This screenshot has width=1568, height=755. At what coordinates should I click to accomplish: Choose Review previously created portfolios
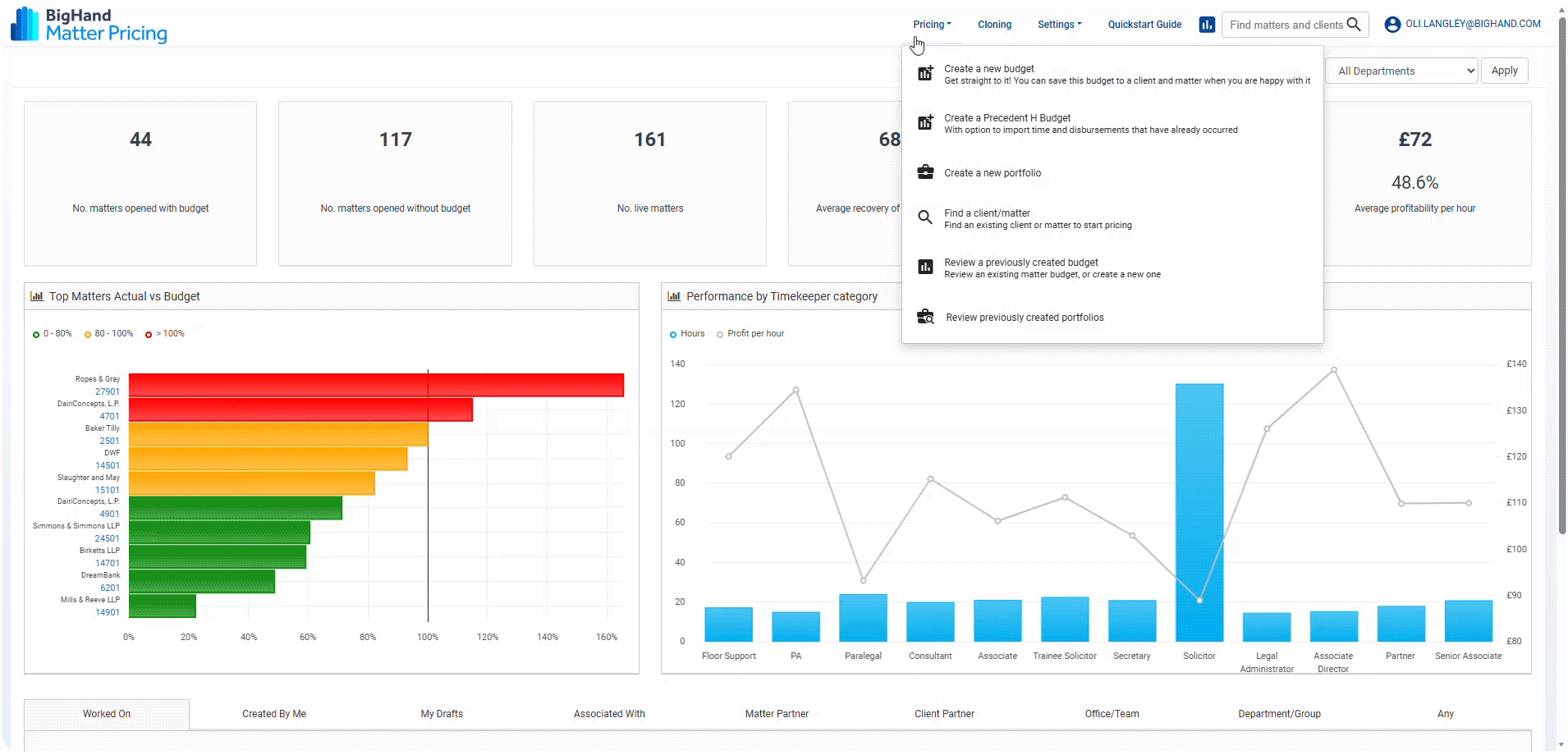(x=1112, y=318)
